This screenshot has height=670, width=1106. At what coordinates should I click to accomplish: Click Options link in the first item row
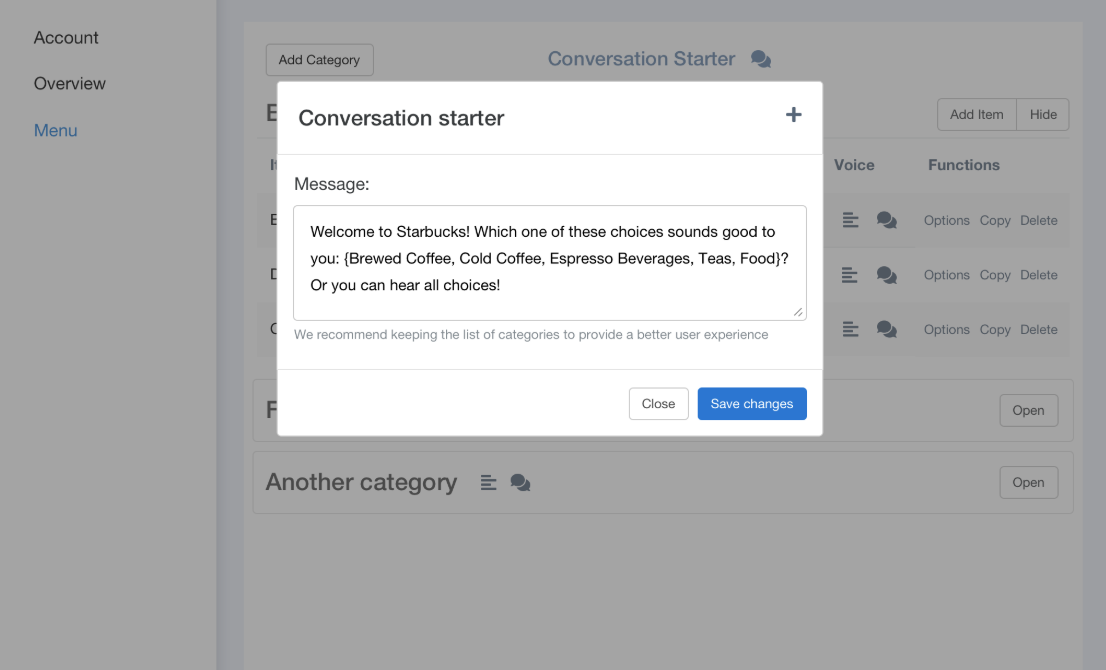point(947,220)
